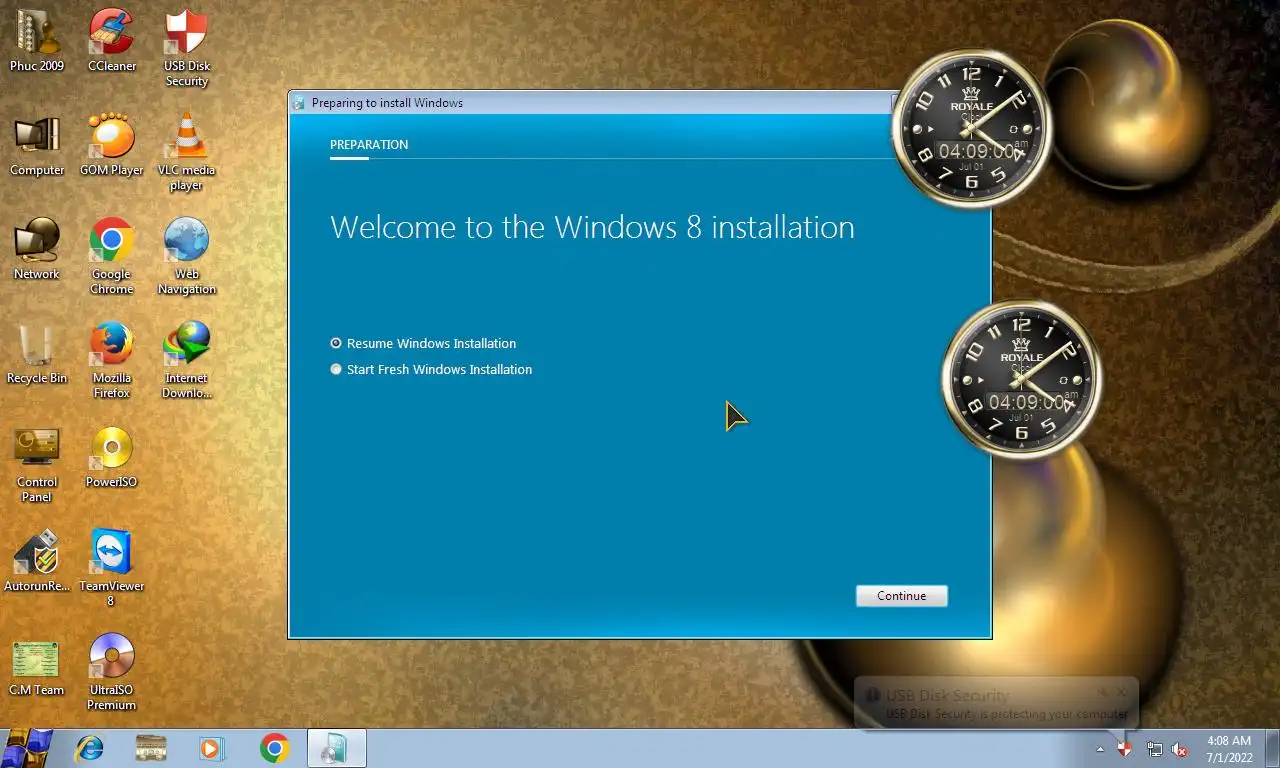Select the Recycle Bin icon
The image size is (1280, 768).
[x=37, y=353]
